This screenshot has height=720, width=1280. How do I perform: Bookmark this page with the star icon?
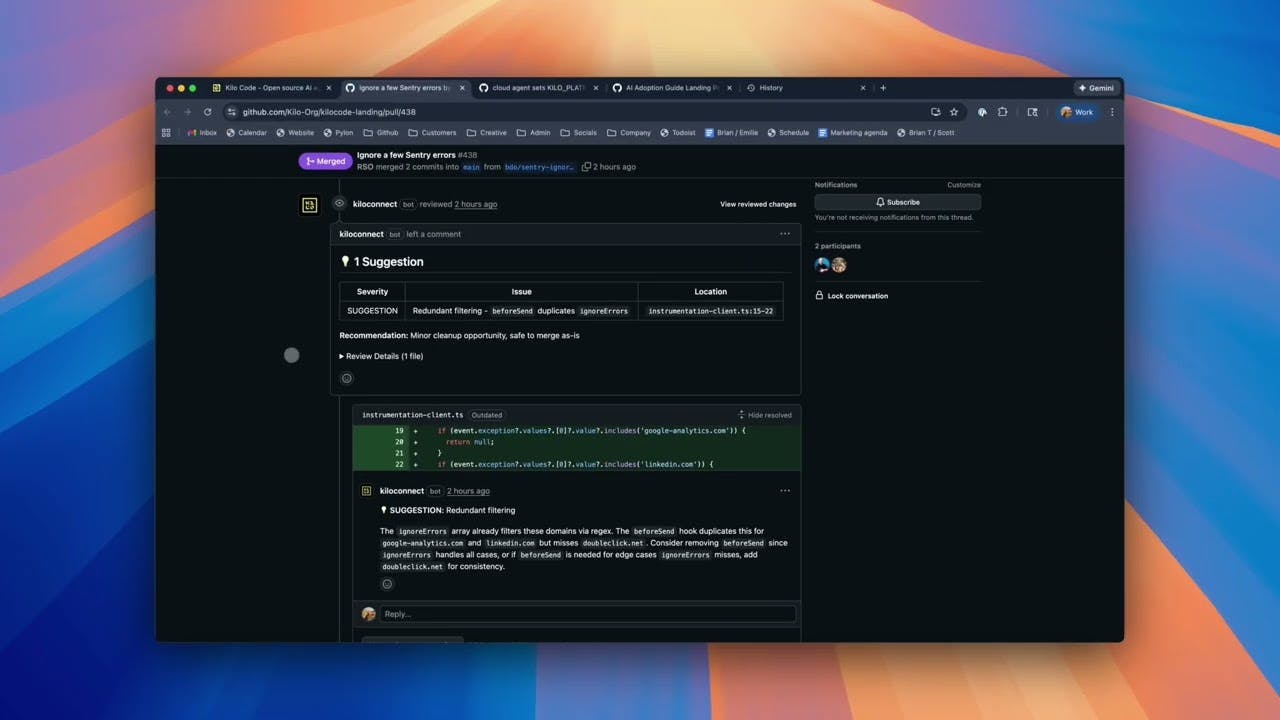[954, 112]
